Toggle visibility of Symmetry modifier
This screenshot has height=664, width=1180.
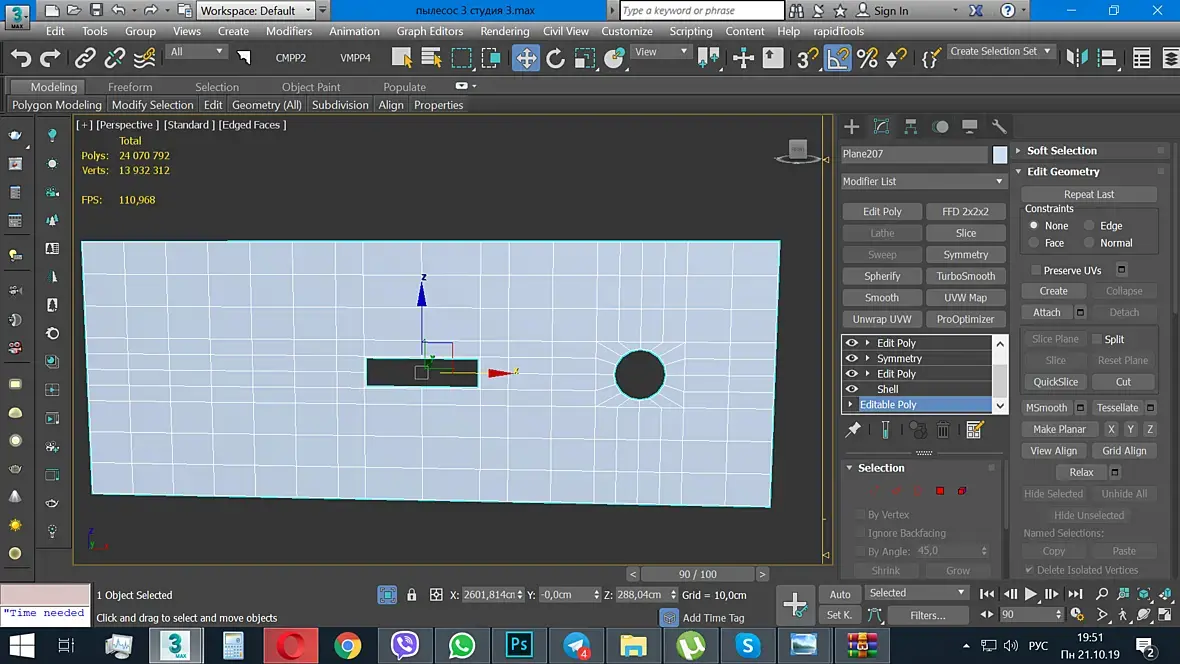click(x=852, y=358)
